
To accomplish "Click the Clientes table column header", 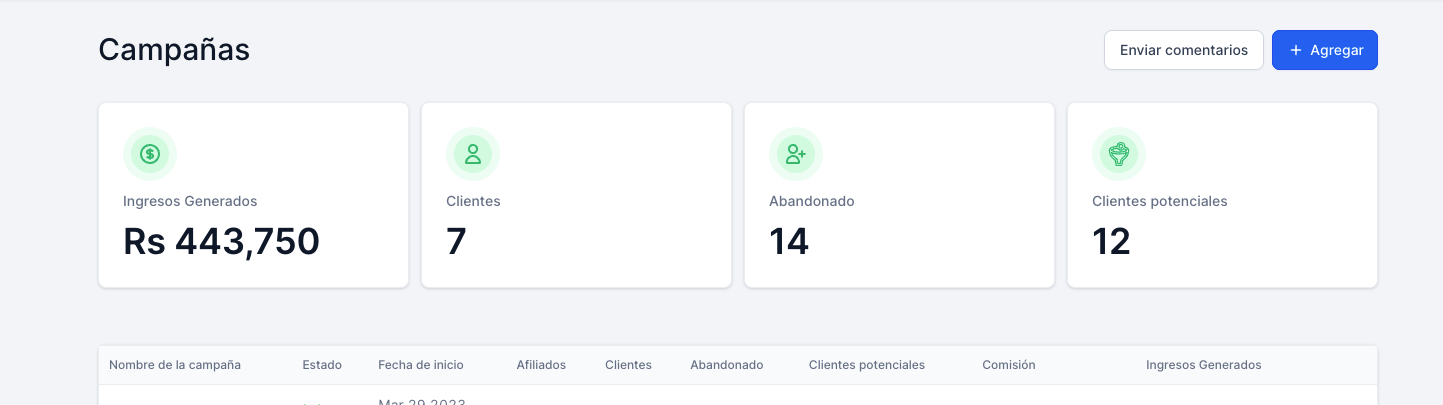I will coord(628,365).
